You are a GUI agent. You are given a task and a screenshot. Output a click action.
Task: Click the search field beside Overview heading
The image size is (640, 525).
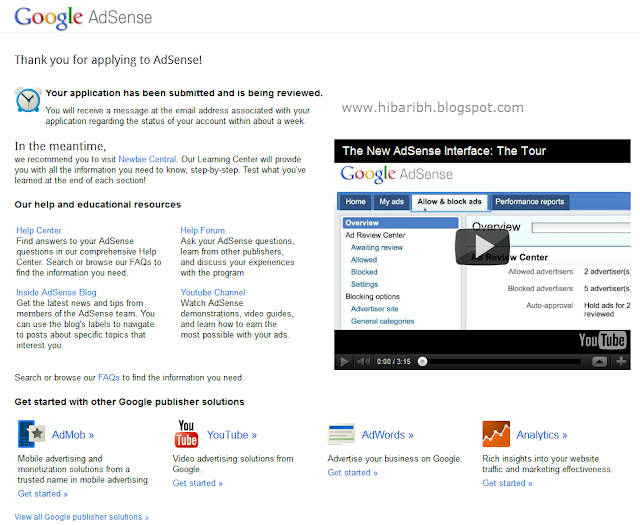(x=582, y=228)
